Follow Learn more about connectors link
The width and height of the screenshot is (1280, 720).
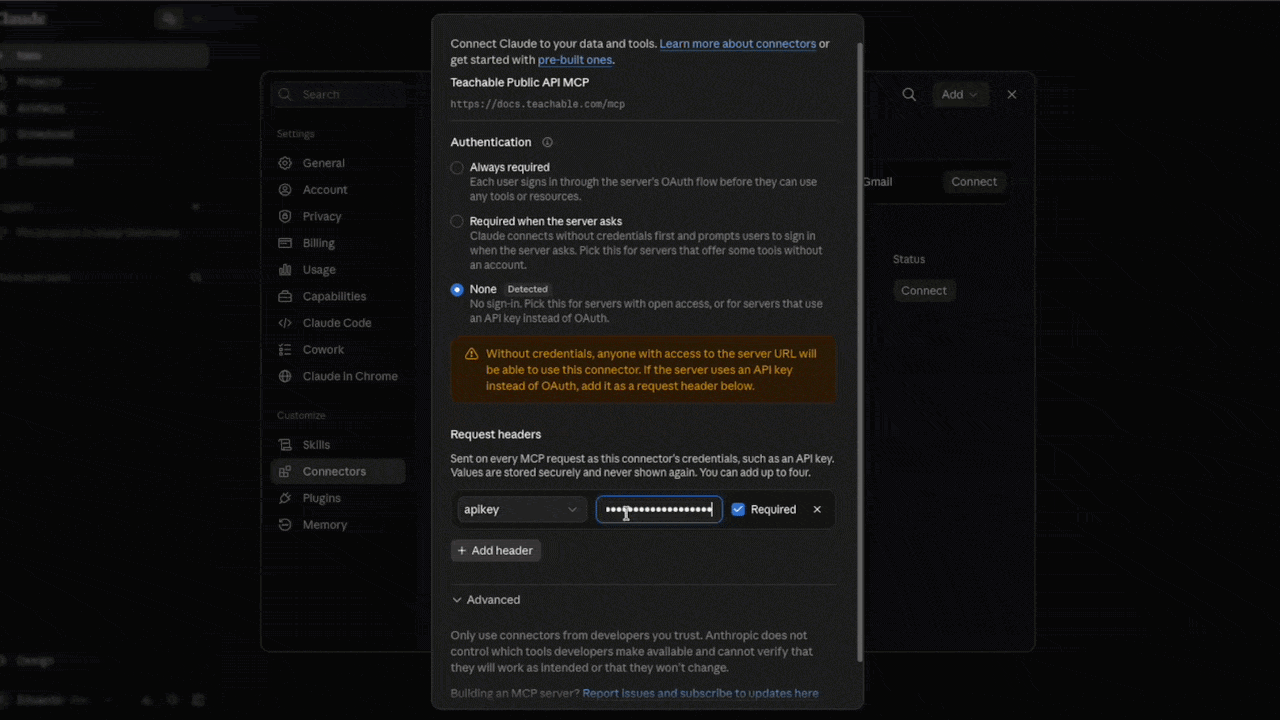pyautogui.click(x=737, y=44)
